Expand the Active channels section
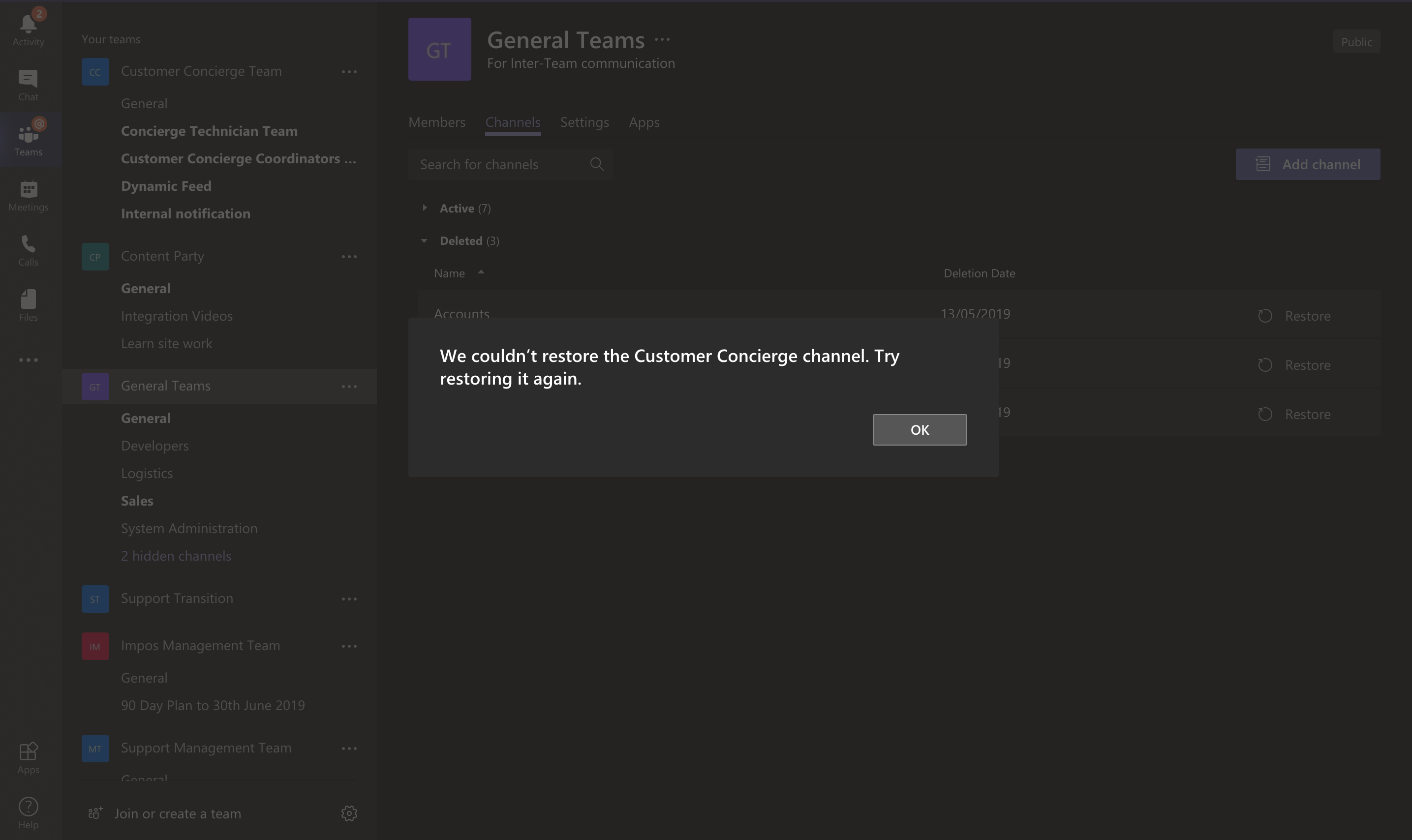The image size is (1412, 840). tap(425, 208)
